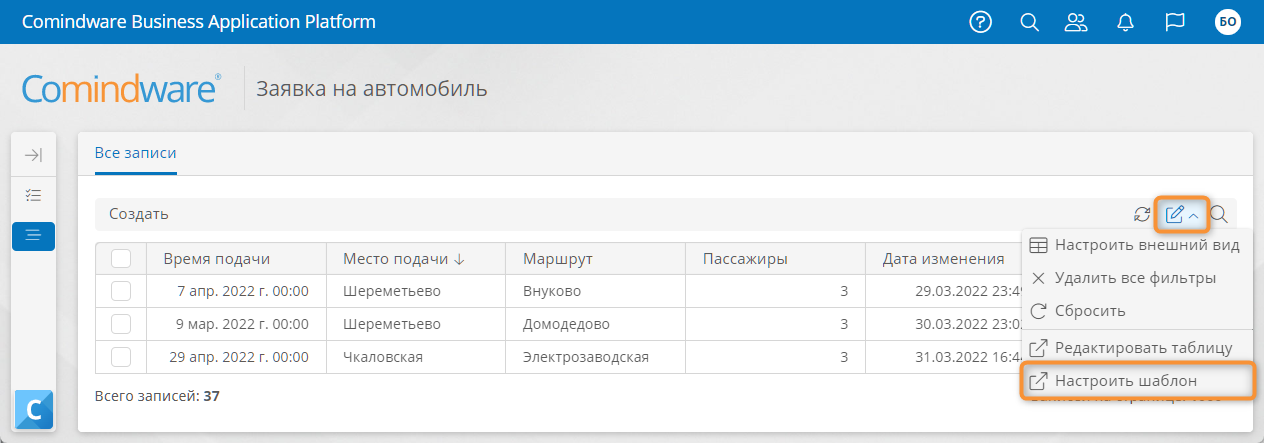Open global search in top bar
This screenshot has height=443, width=1264.
point(1029,22)
